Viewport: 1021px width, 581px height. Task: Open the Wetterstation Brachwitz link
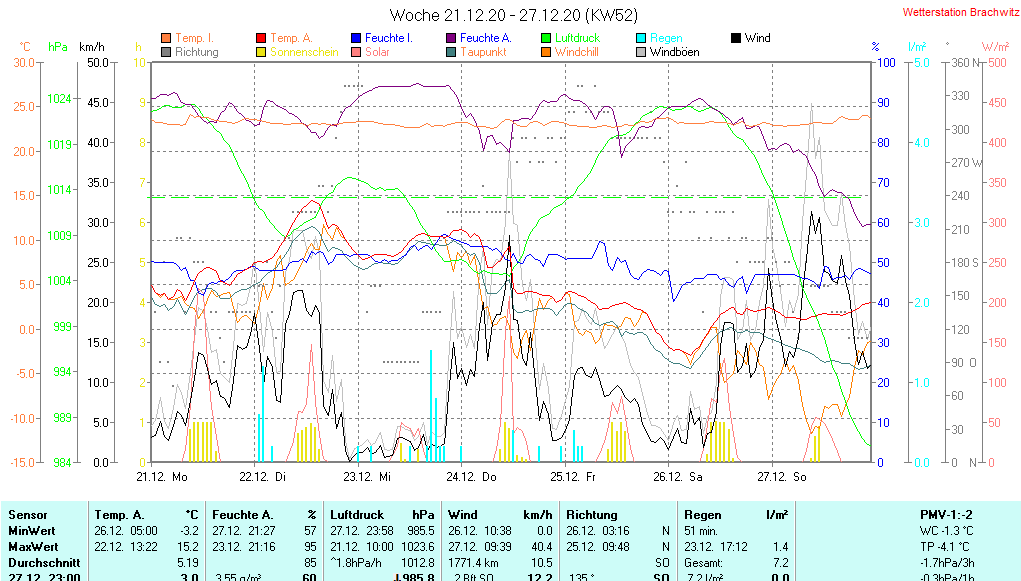(956, 13)
